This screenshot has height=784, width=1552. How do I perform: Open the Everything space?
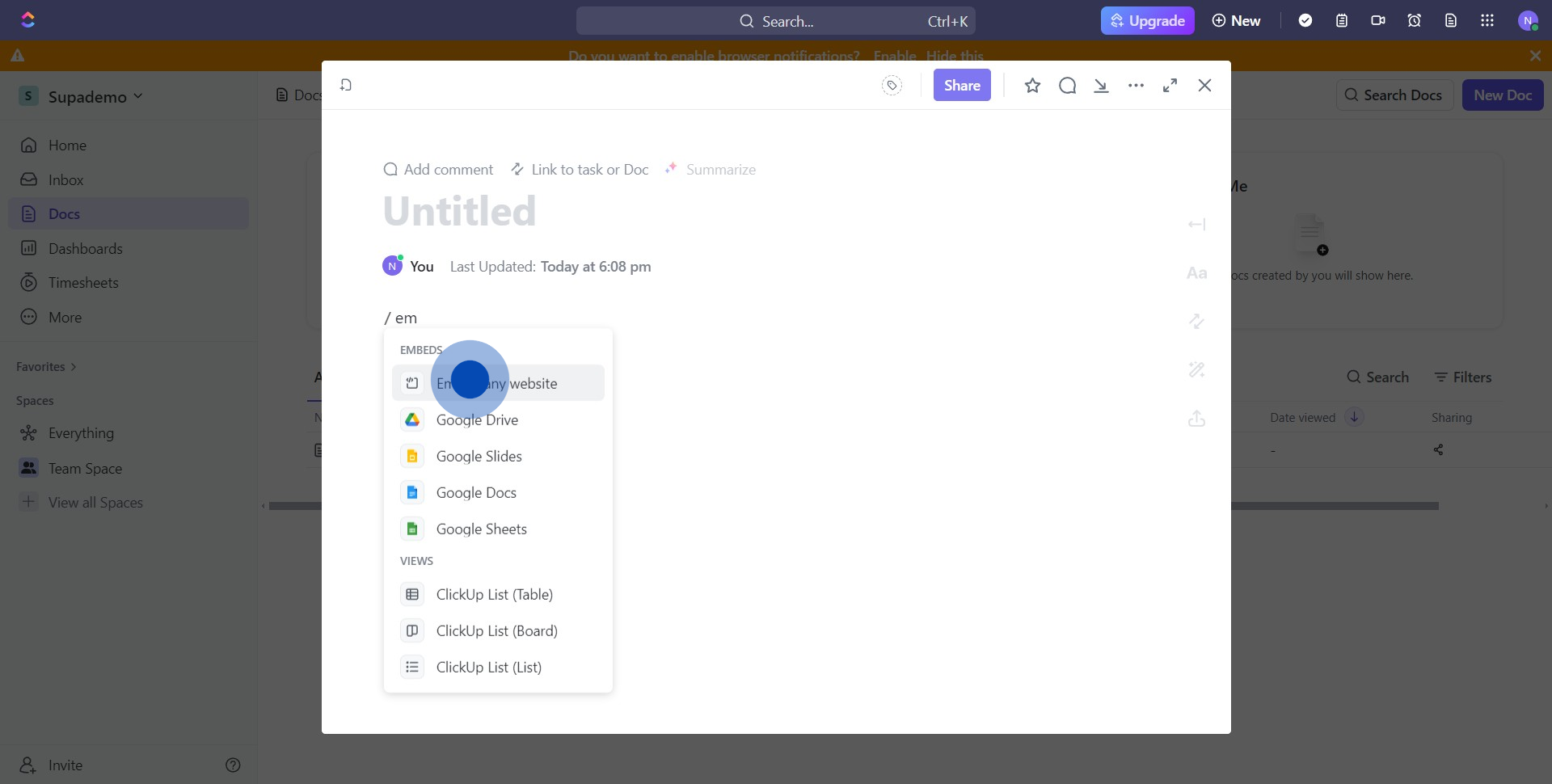(129, 432)
